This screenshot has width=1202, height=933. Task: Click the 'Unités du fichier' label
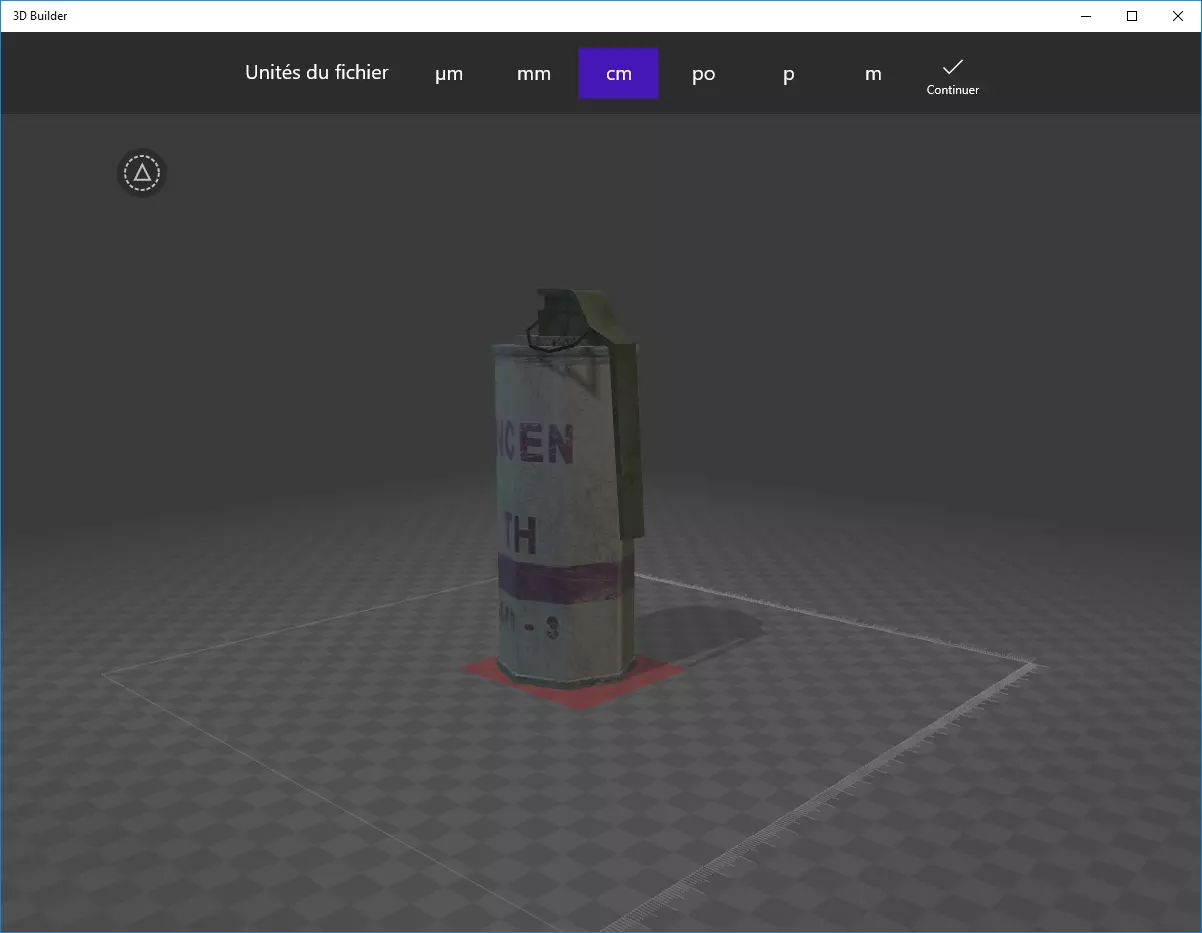coord(317,72)
